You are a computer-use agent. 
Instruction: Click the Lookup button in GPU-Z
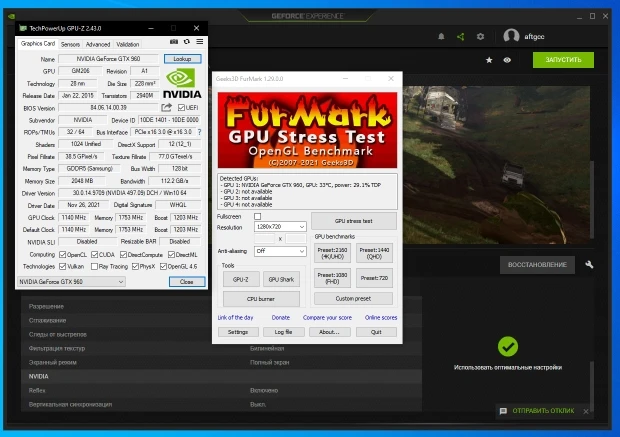182,59
